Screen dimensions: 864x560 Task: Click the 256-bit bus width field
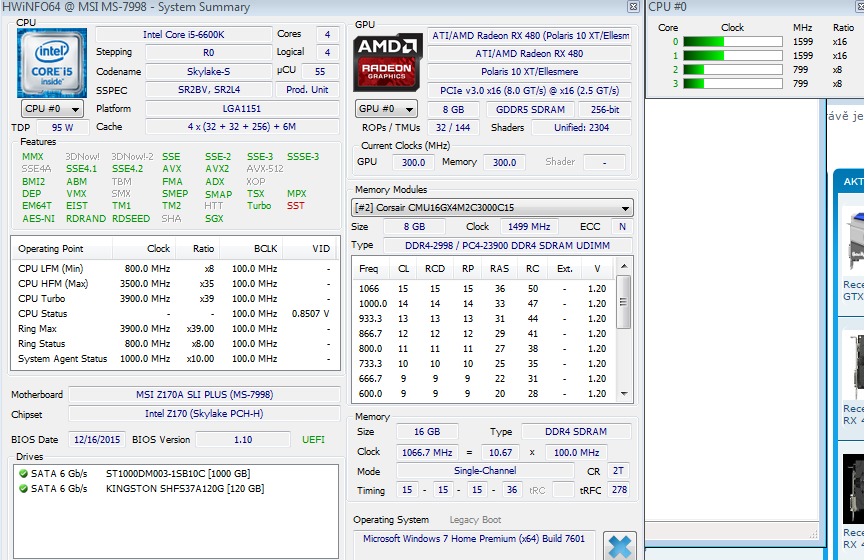pyautogui.click(x=605, y=110)
